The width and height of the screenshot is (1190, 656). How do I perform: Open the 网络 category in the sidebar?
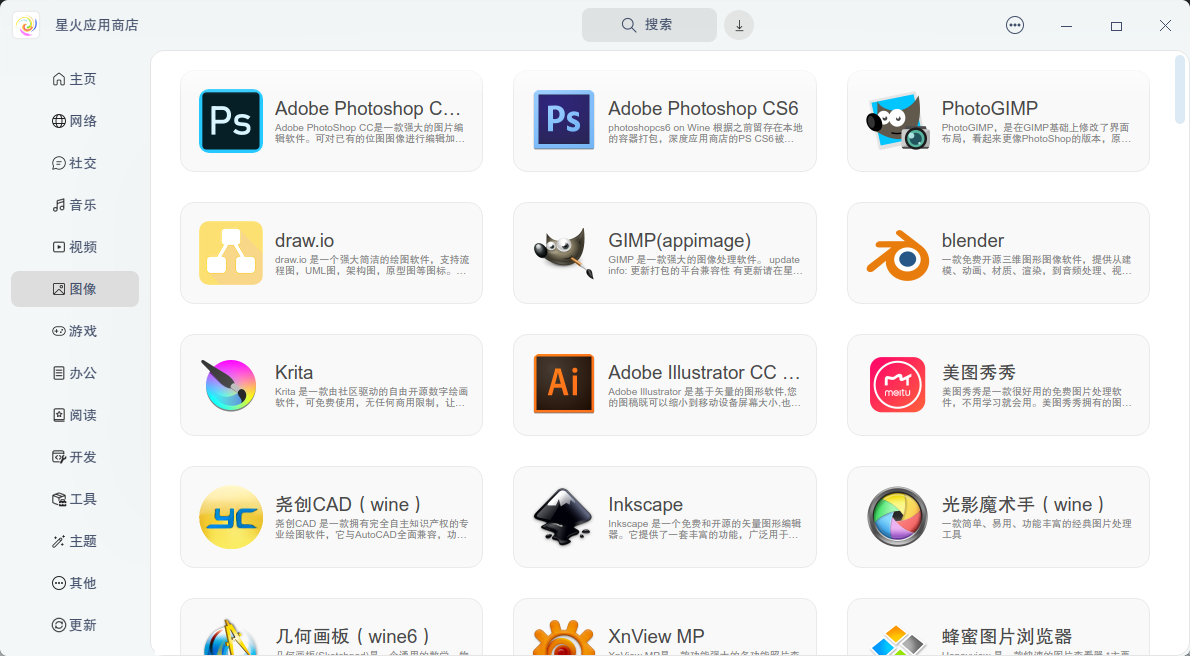(76, 120)
